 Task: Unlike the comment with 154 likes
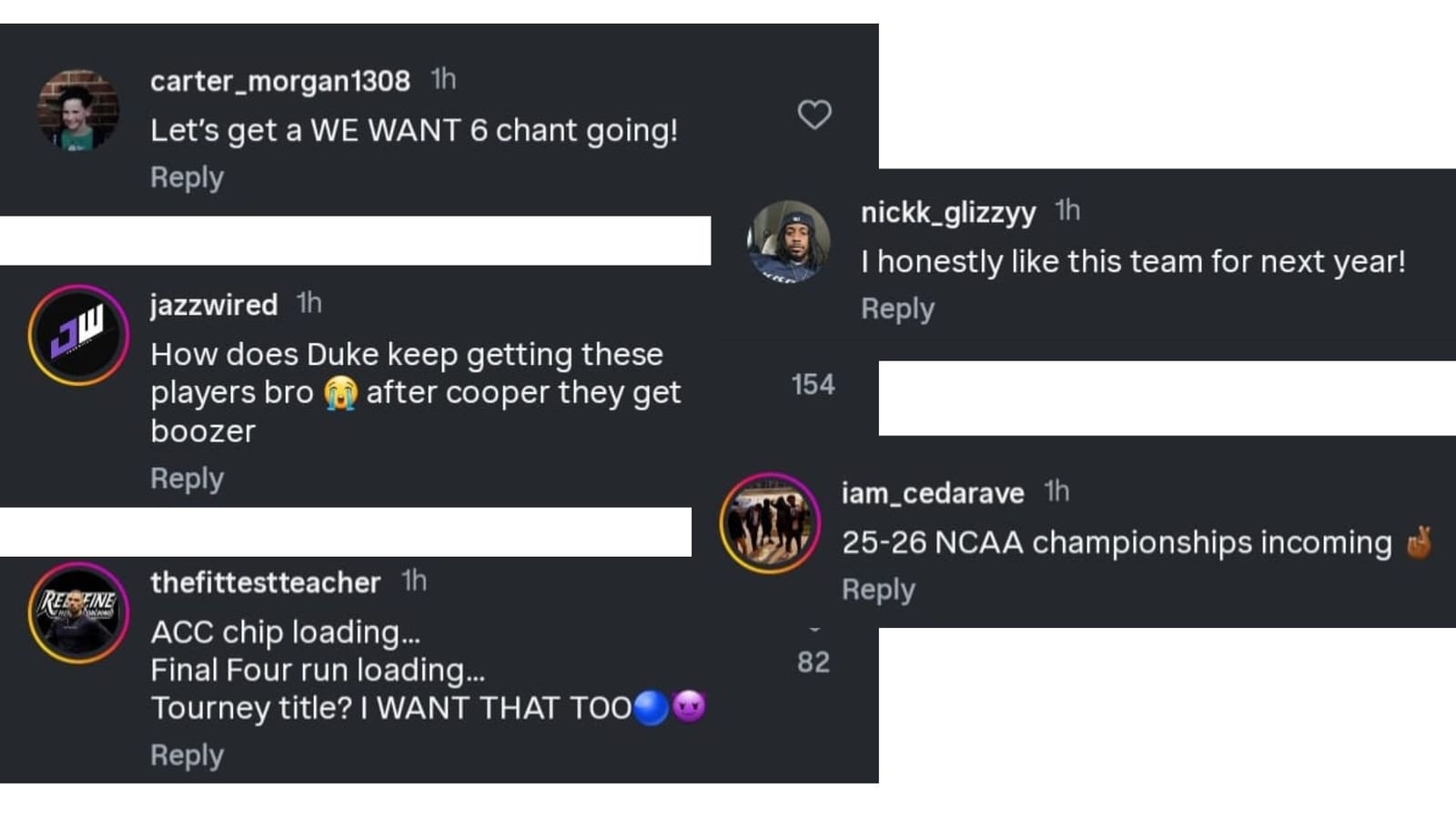[x=813, y=385]
